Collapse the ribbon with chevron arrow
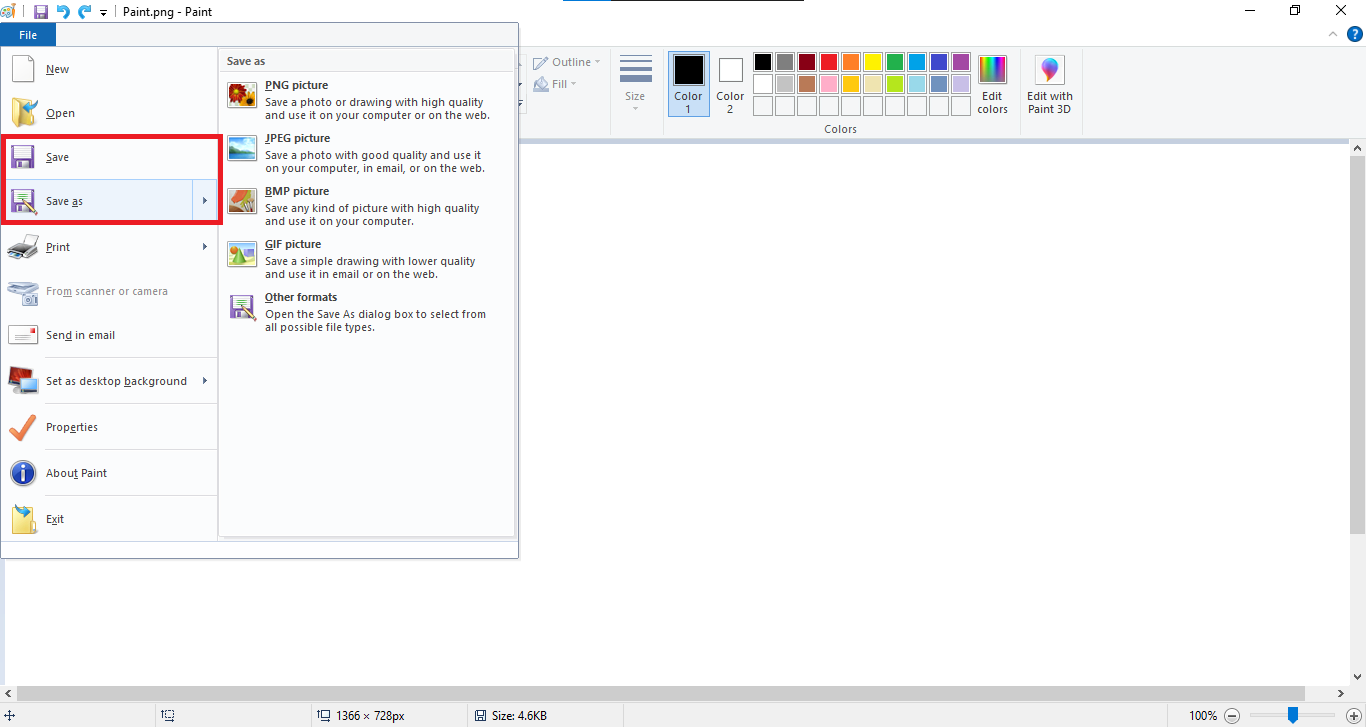This screenshot has height=727, width=1366. coord(1331,34)
